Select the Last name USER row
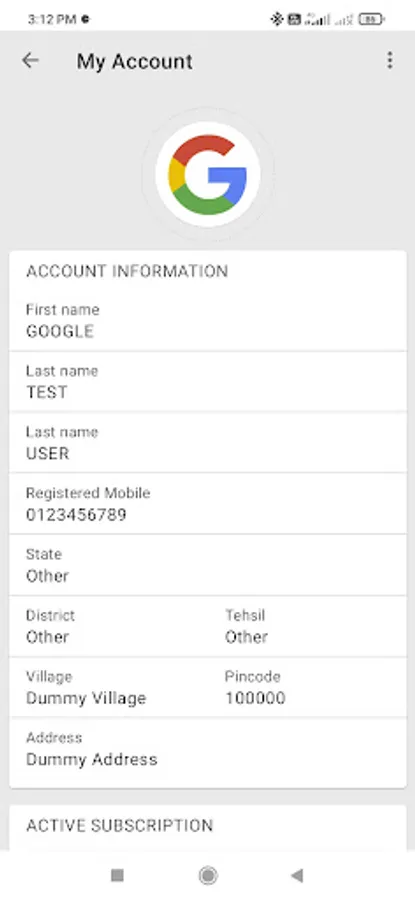The image size is (415, 900). point(208,443)
